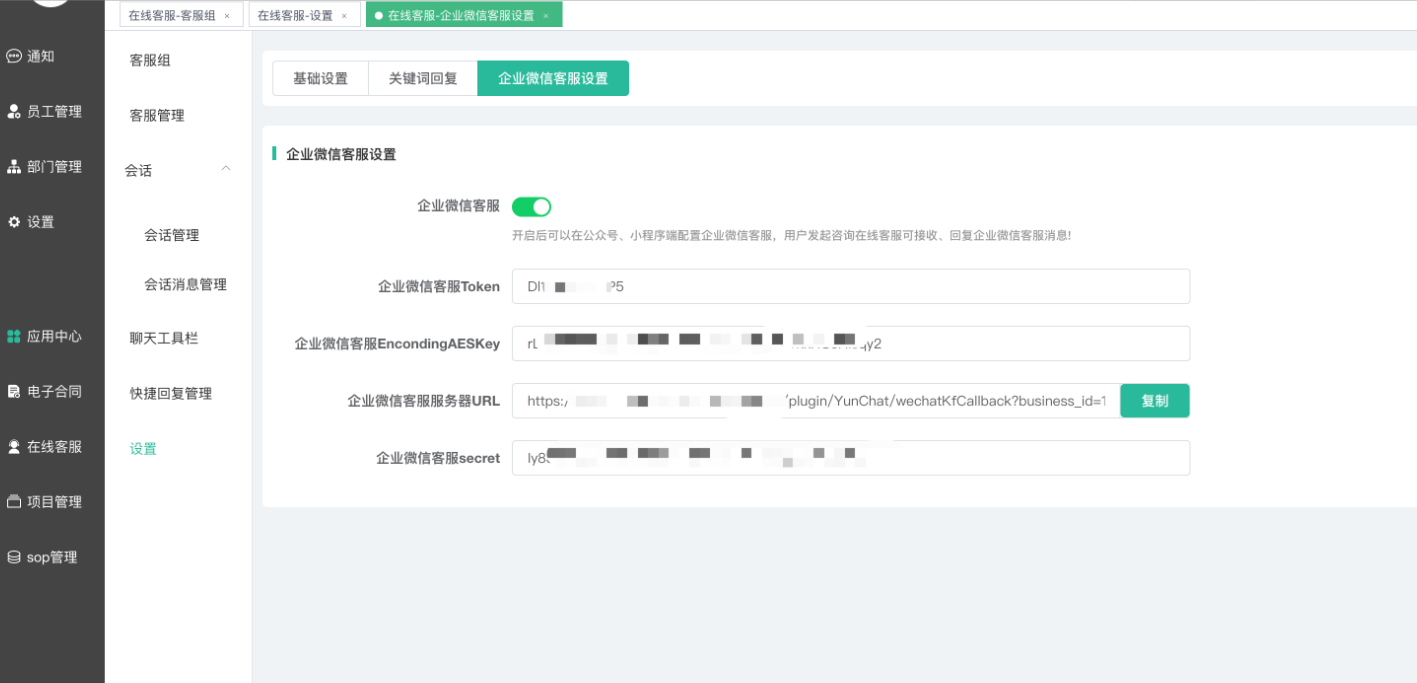1417x683 pixels.
Task: Disable the 企业微信客服 toggle switch
Action: [531, 207]
